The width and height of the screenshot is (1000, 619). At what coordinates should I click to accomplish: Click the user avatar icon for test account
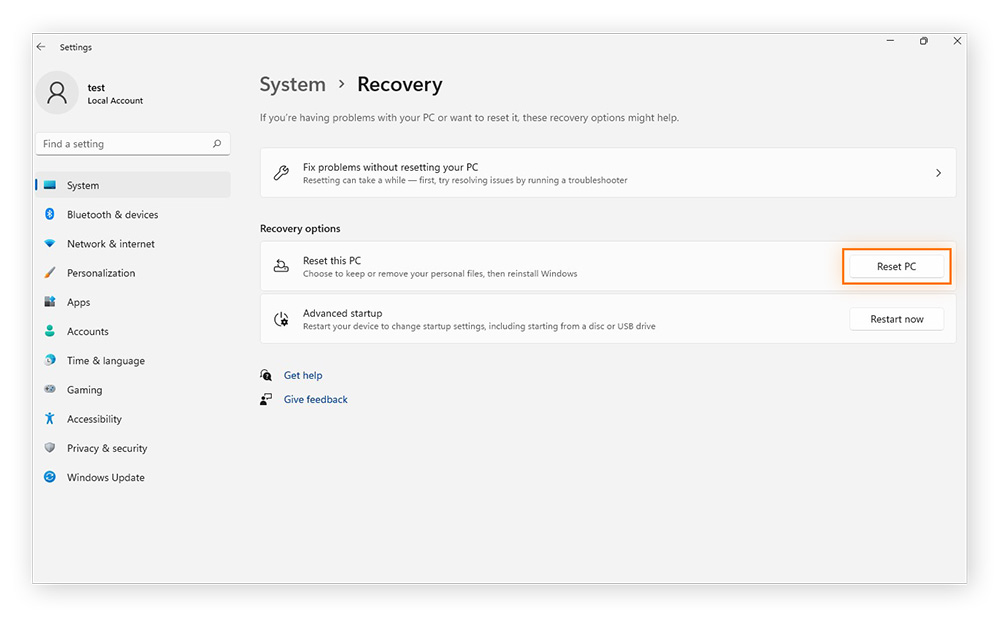[x=57, y=93]
